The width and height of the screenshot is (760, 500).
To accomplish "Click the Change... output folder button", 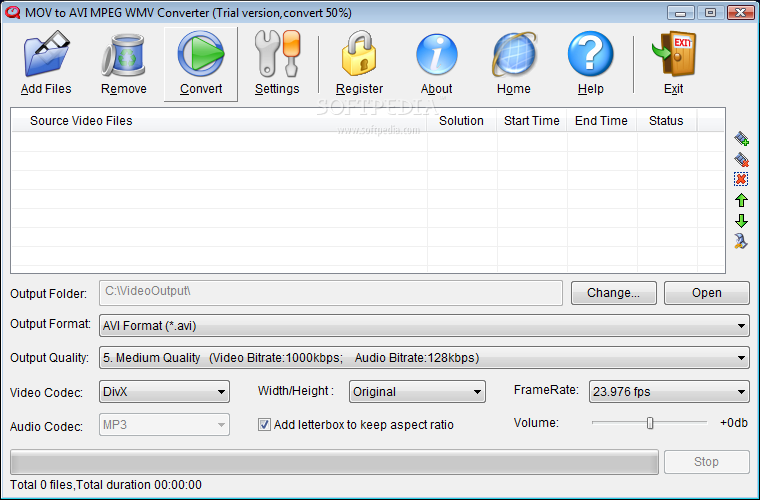I will pos(614,293).
